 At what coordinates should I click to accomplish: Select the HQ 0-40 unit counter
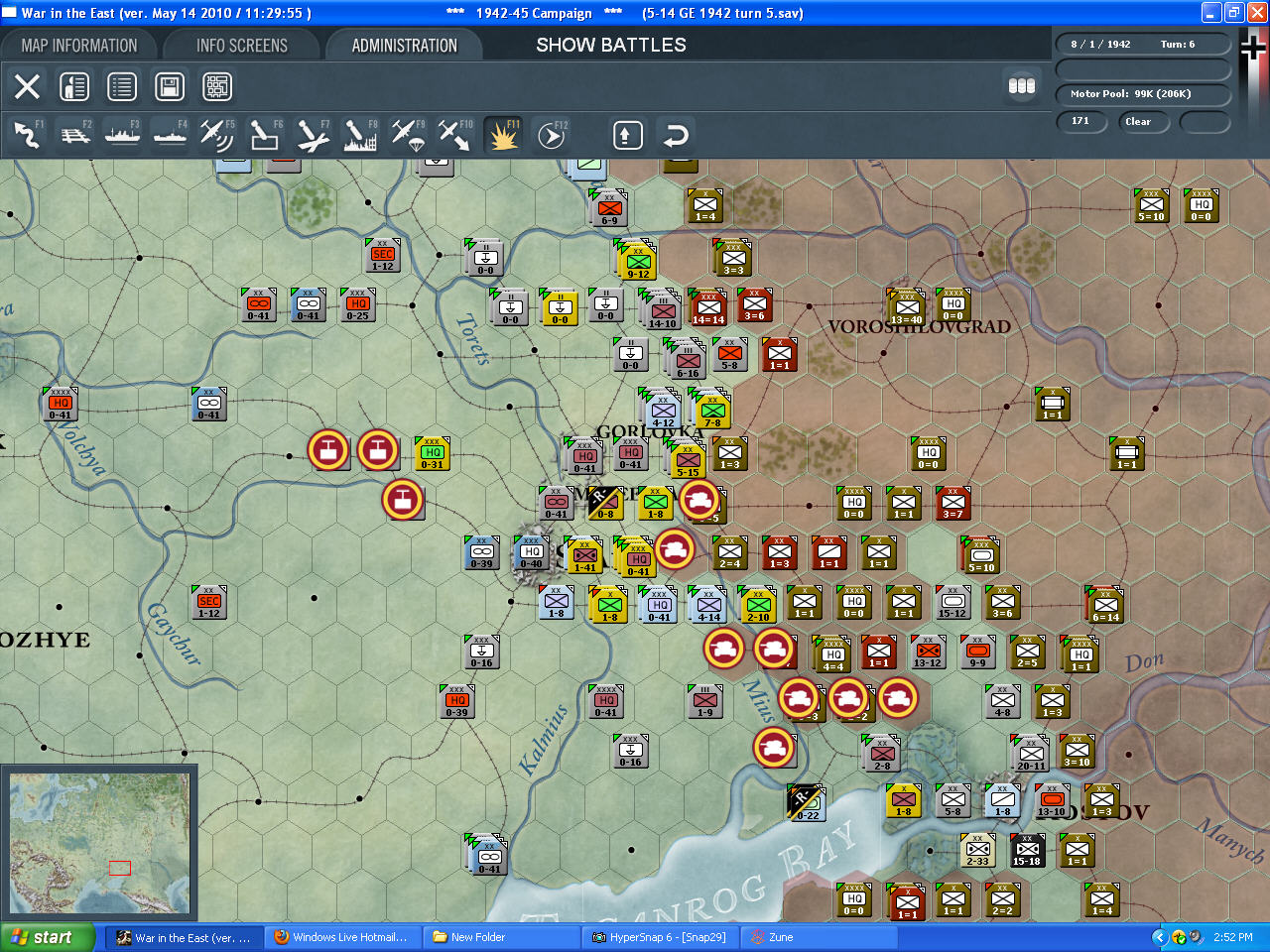point(533,553)
